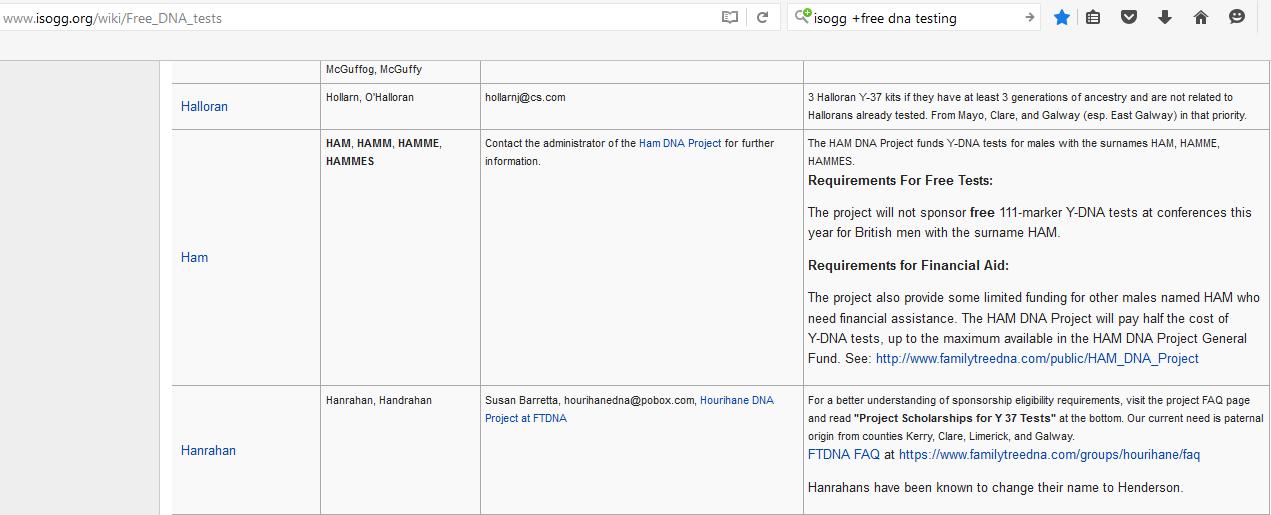This screenshot has width=1271, height=515.
Task: Follow the Ham DNA Project link
Action: (x=680, y=143)
